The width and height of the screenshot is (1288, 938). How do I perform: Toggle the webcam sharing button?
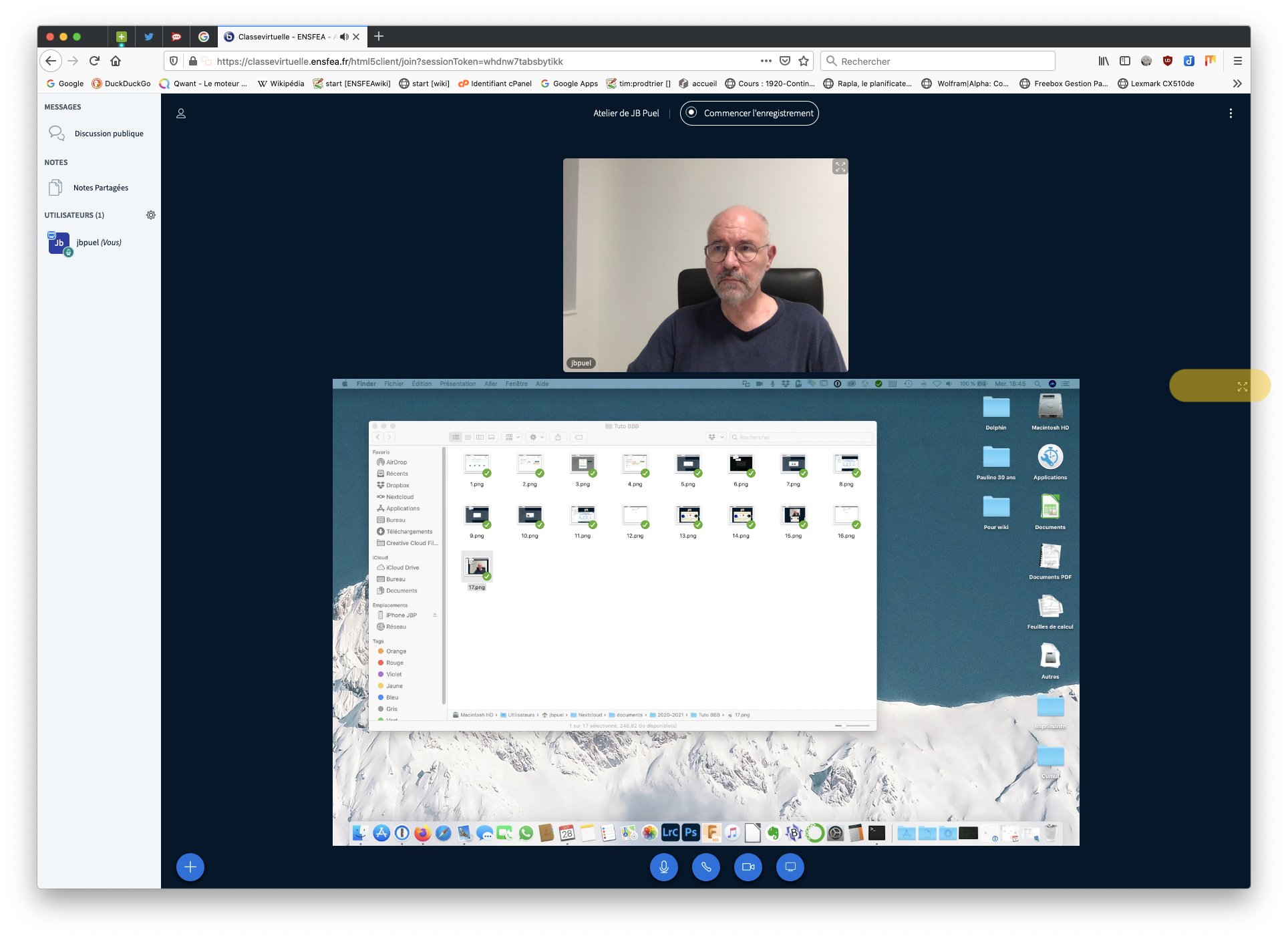[748, 867]
